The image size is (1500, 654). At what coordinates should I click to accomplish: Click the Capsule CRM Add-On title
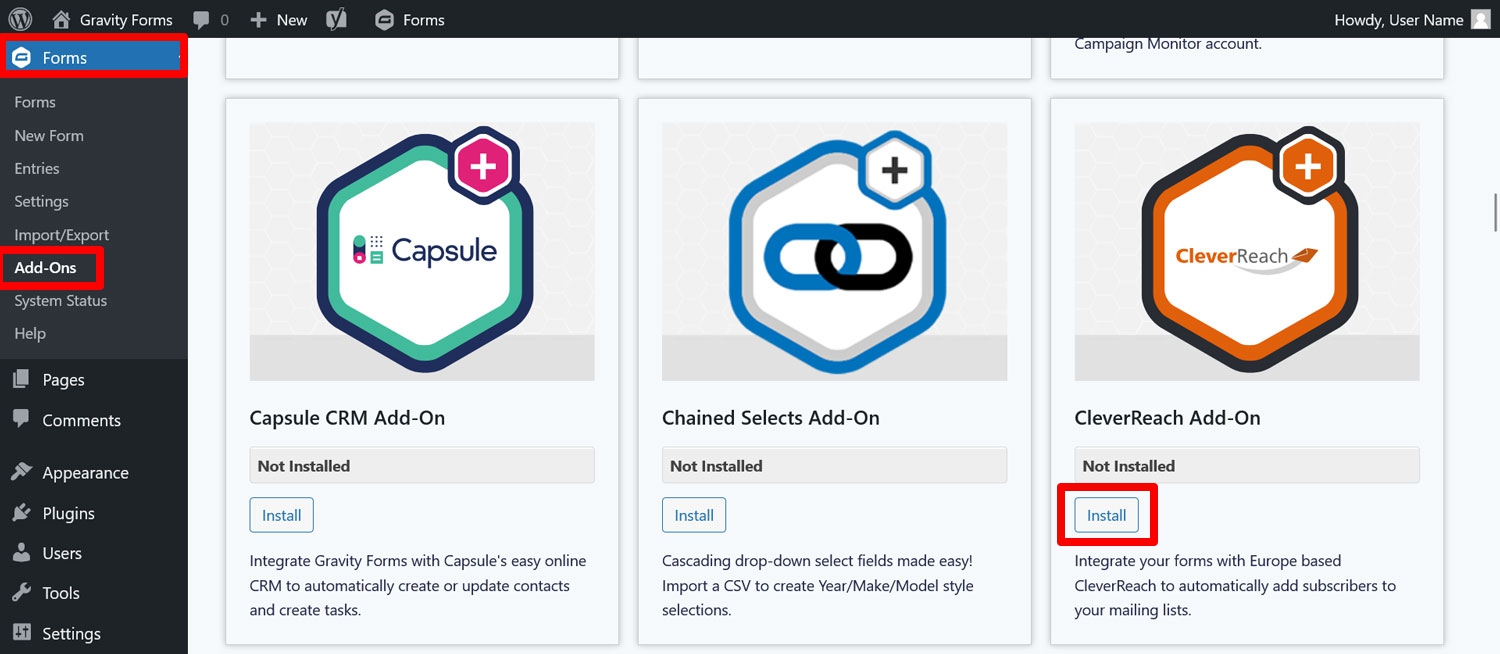pyautogui.click(x=347, y=418)
